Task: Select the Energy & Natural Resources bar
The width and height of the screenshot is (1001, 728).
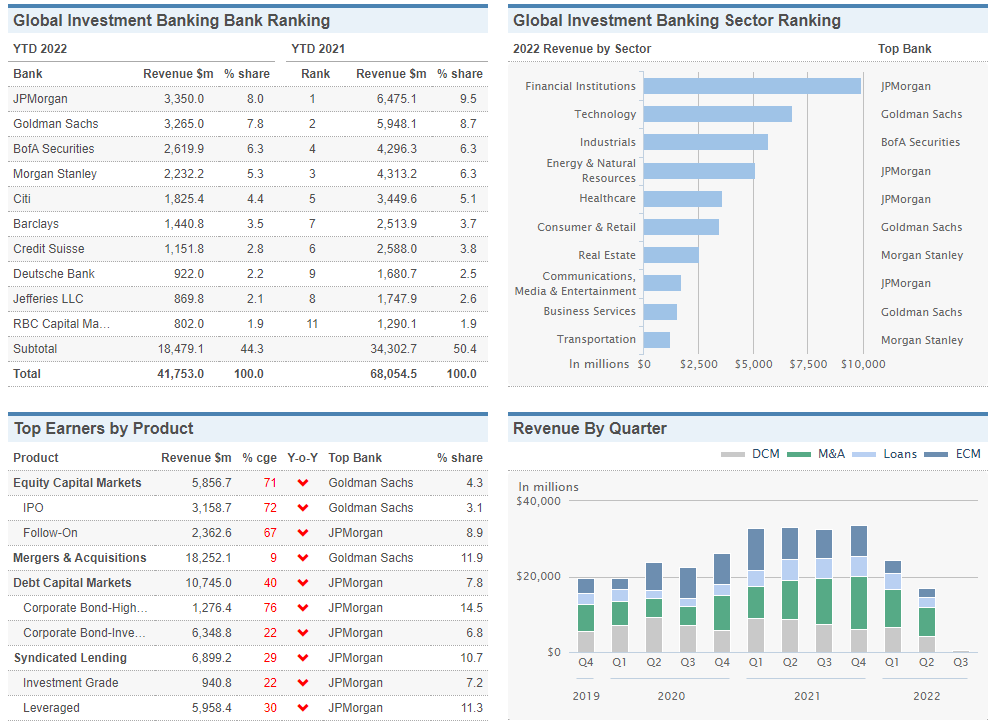Action: 699,171
